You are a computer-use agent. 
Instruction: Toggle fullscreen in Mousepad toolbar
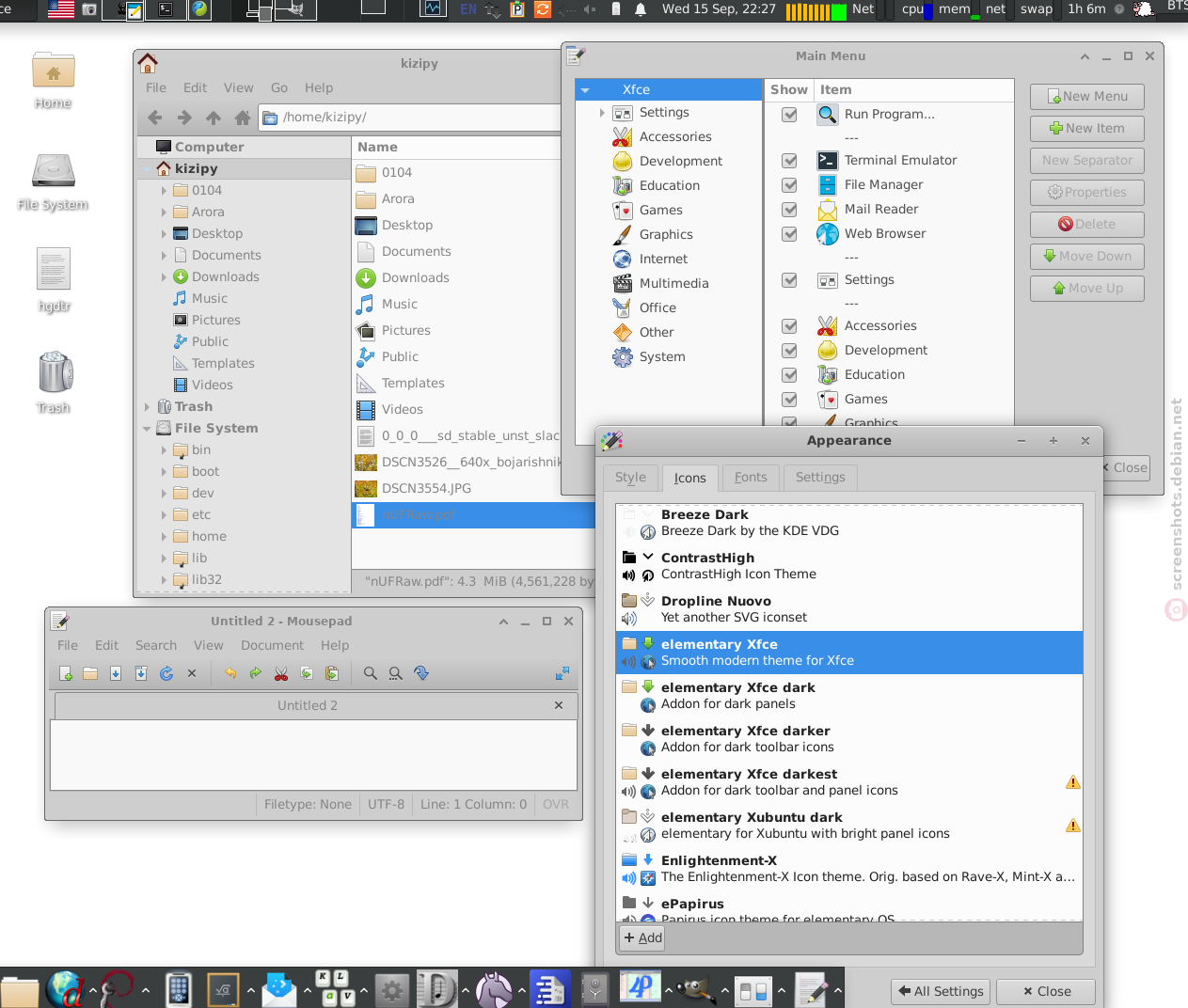click(562, 673)
